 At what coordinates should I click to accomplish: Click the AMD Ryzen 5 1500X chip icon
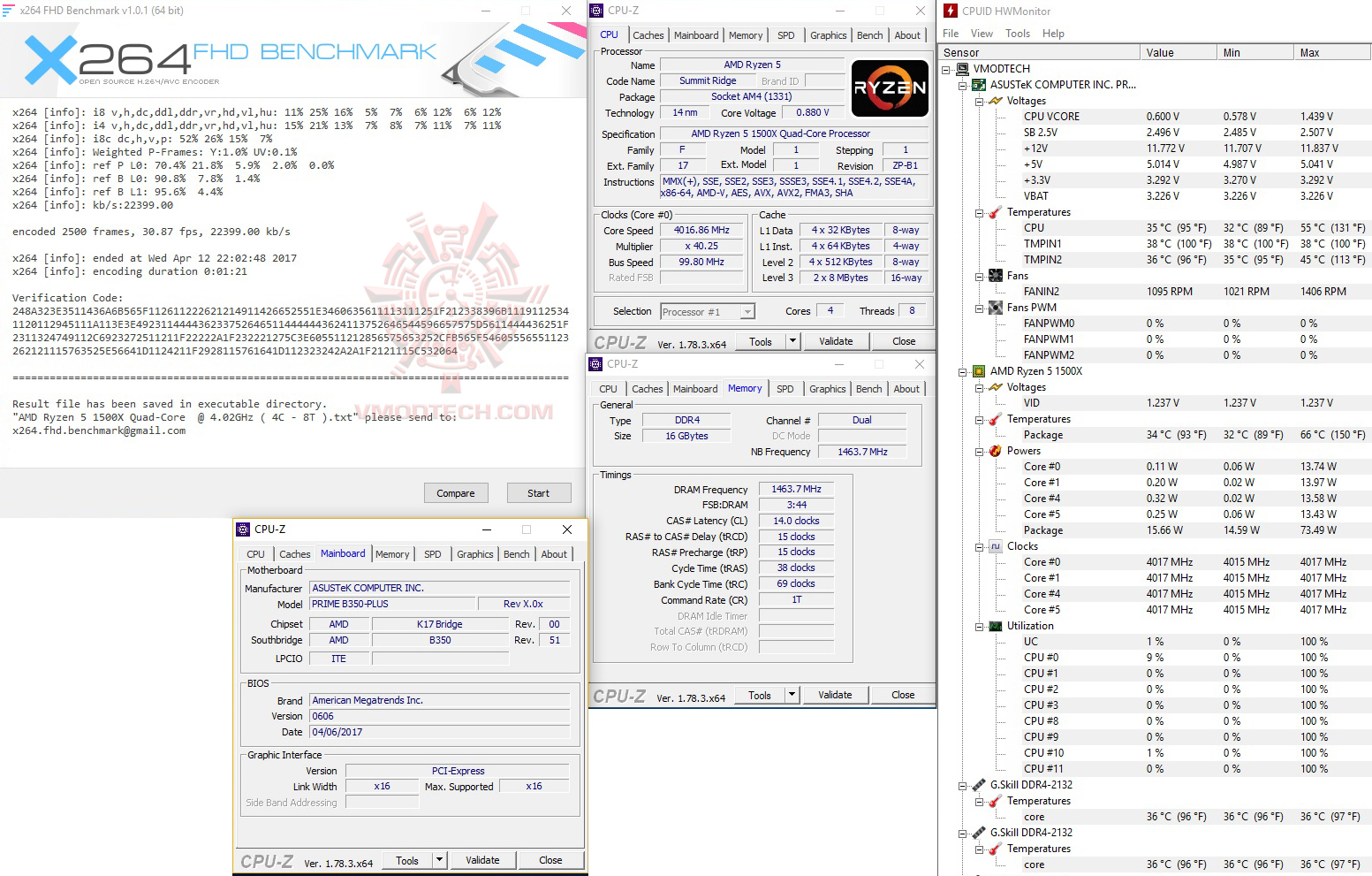pyautogui.click(x=978, y=370)
